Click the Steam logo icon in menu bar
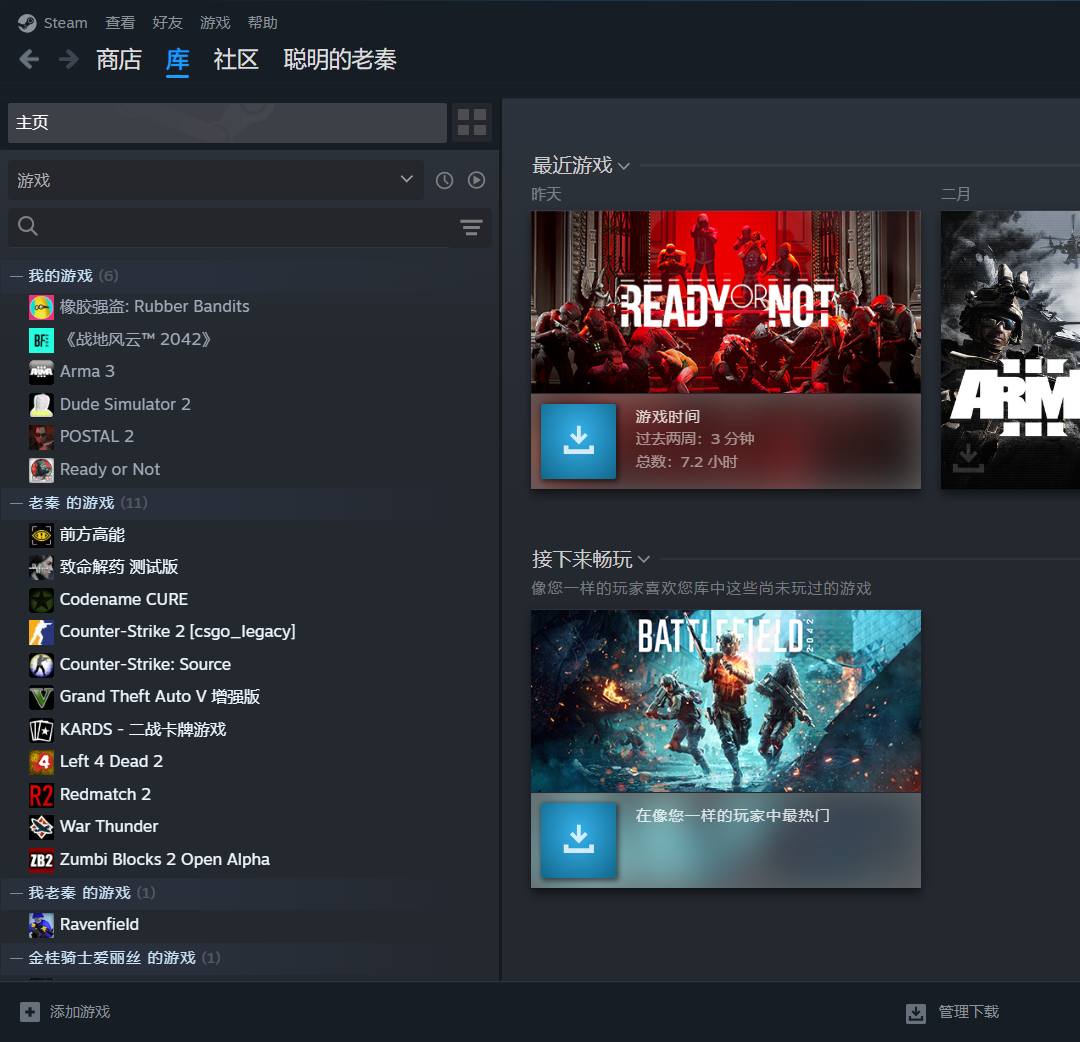The width and height of the screenshot is (1080, 1042). pos(27,23)
